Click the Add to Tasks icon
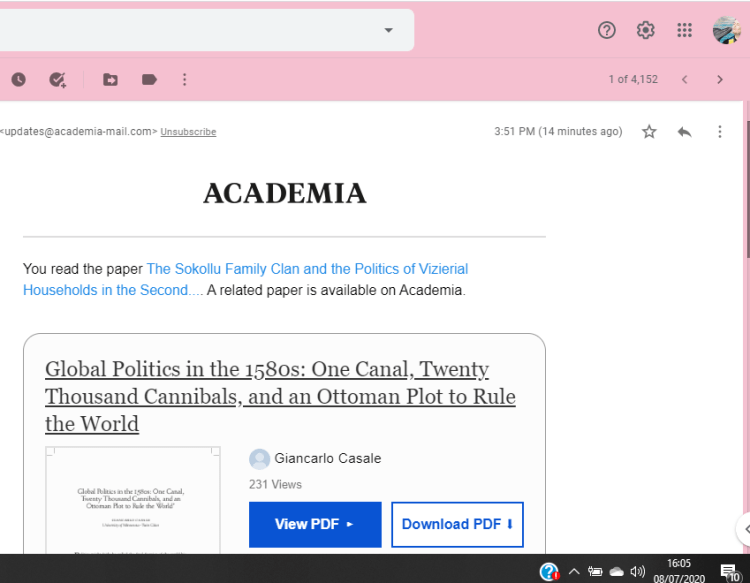Viewport: 750px width, 583px height. click(58, 80)
